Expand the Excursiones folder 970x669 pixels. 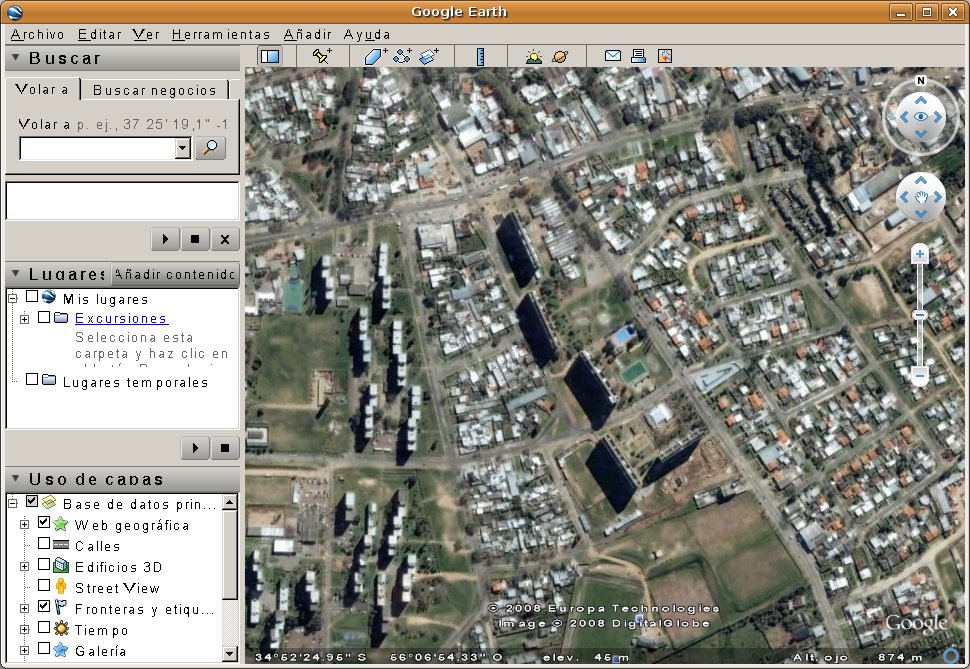24,319
